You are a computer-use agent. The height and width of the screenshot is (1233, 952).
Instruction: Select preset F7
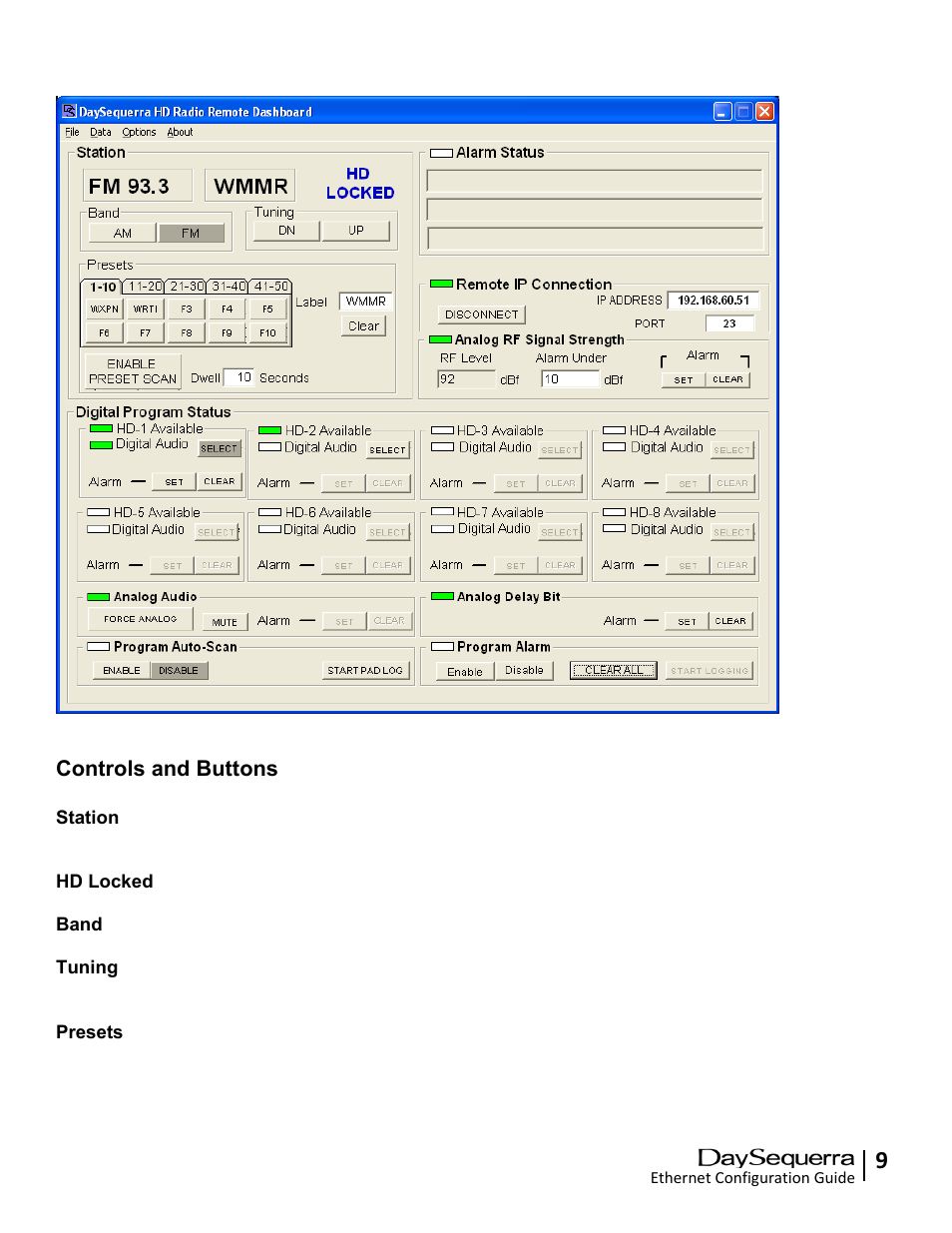146,333
